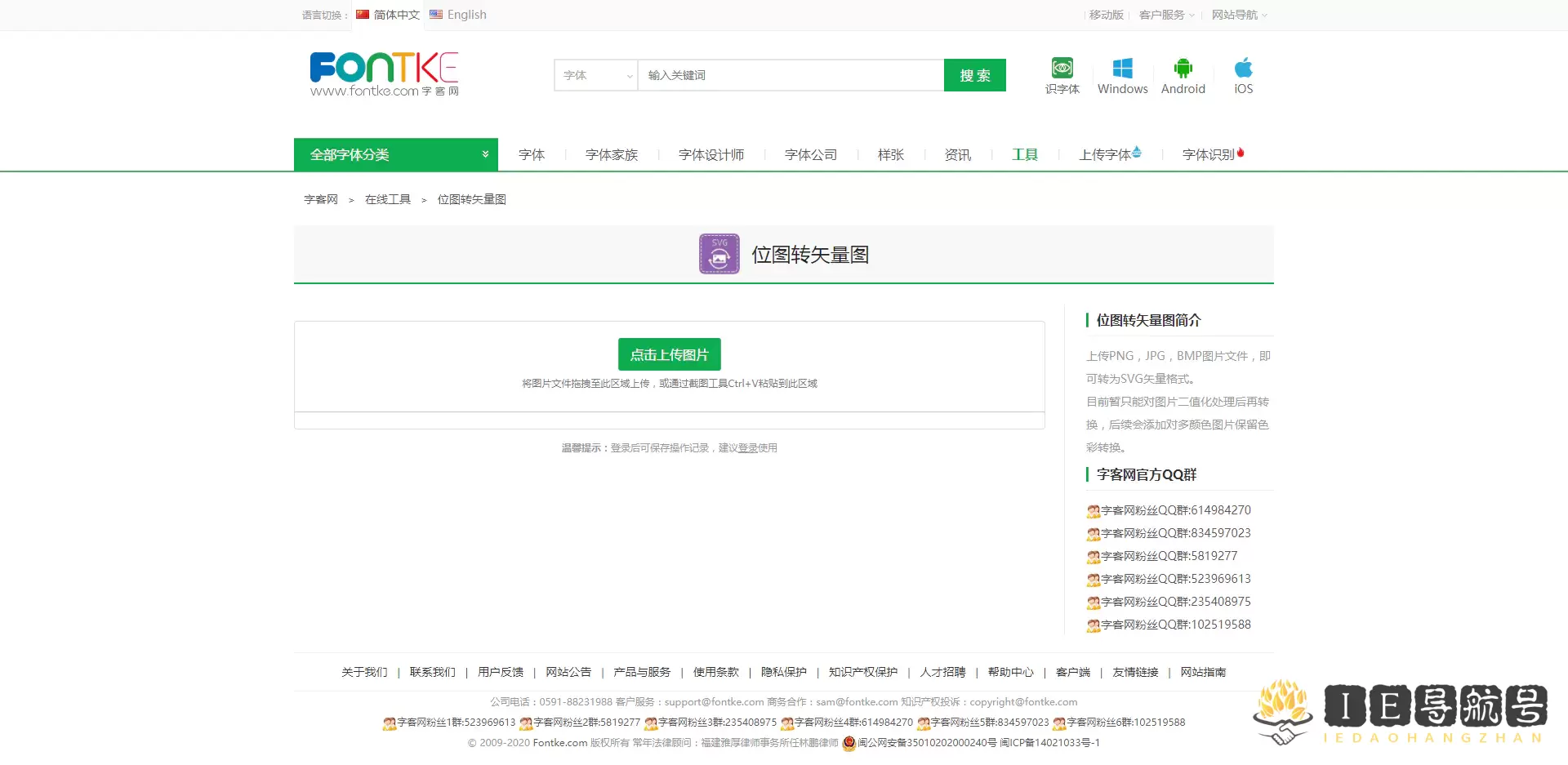Open the 工具 navigation menu
Viewport: 1568px width, 765px height.
click(x=1024, y=154)
